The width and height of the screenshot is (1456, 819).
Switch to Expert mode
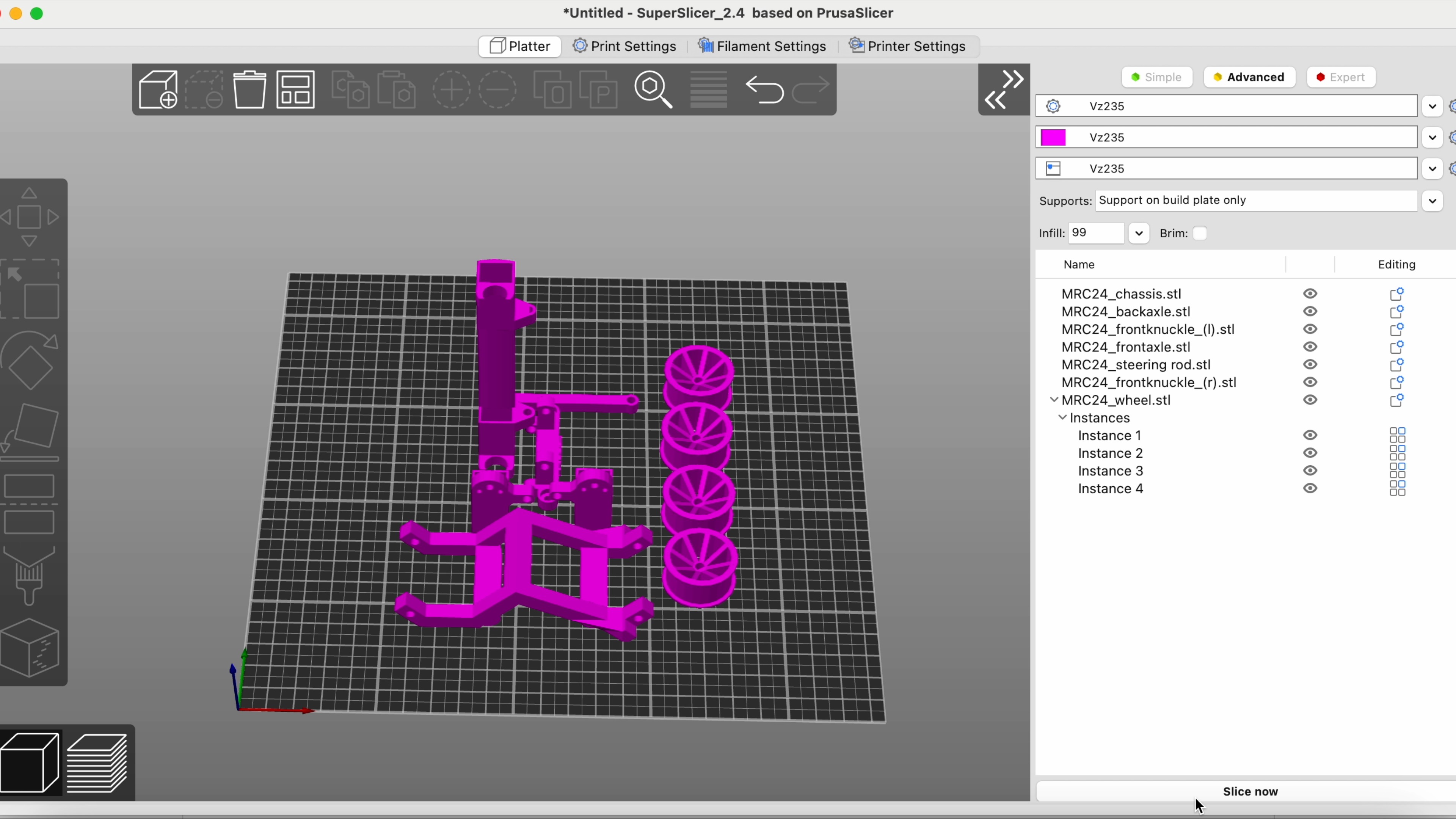click(1341, 77)
